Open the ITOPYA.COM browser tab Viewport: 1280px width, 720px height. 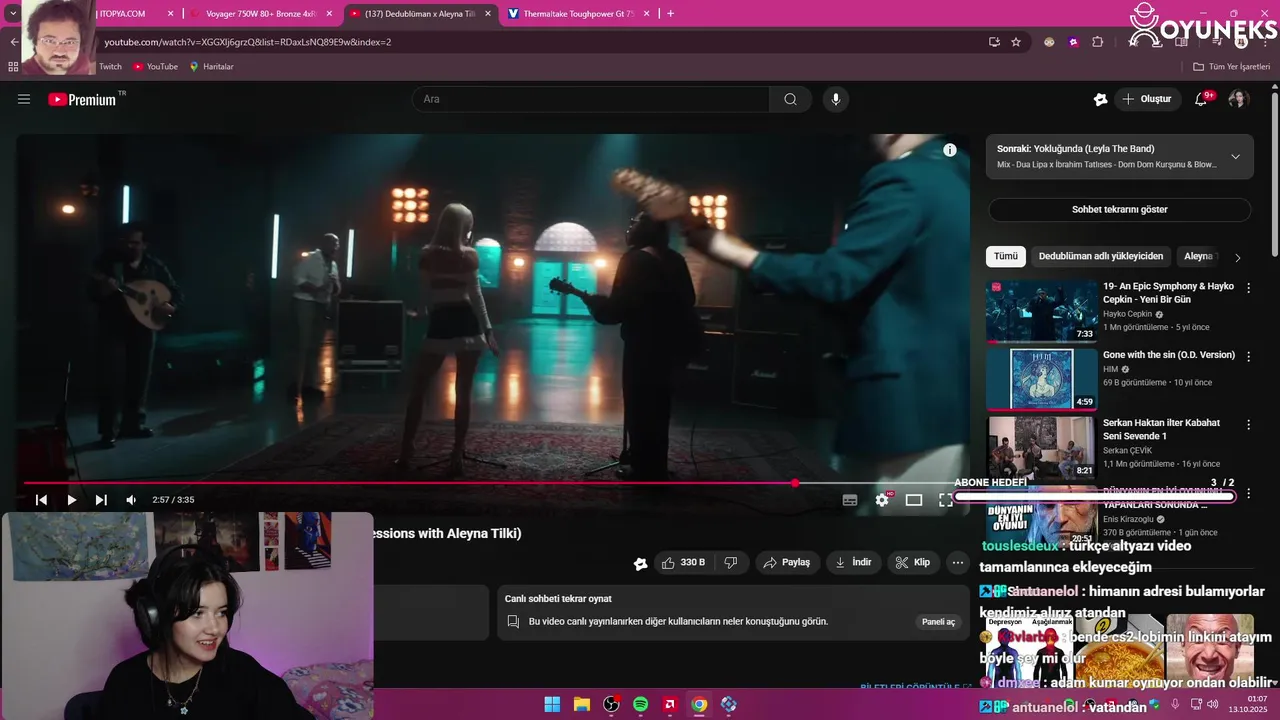[x=122, y=14]
